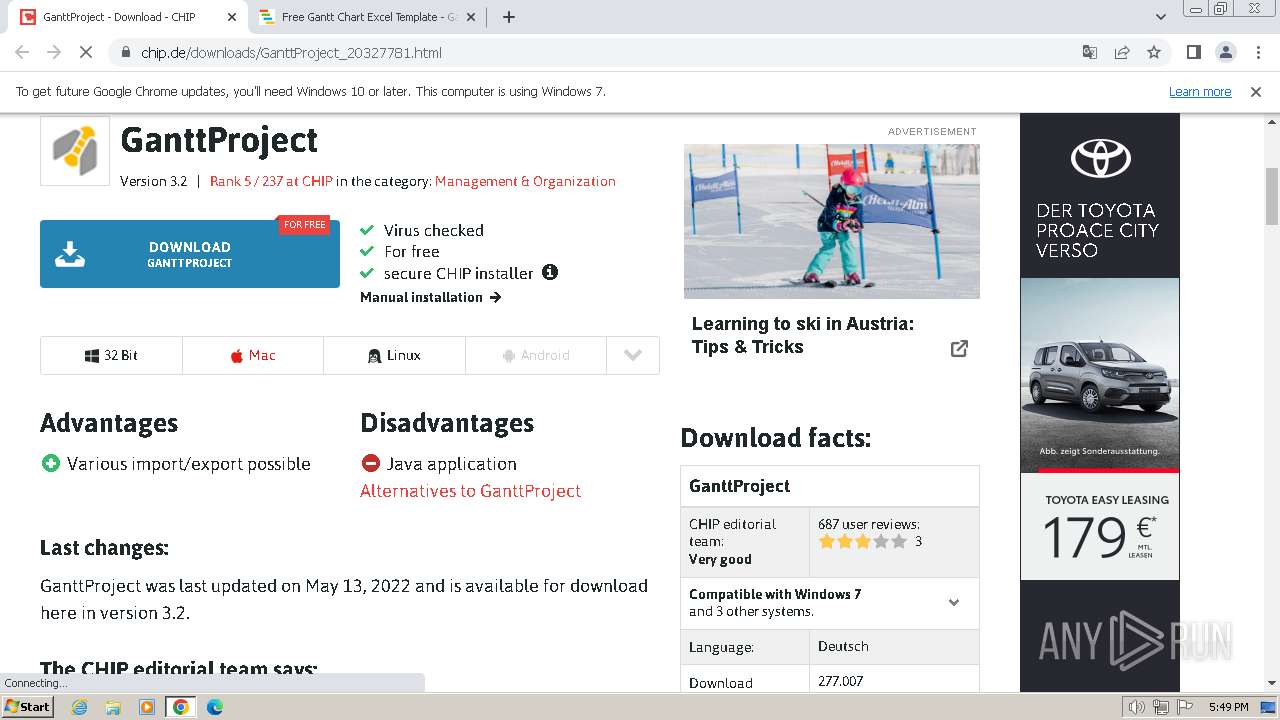1280x720 pixels.
Task: Dismiss the Chrome update notification bar
Action: [x=1256, y=91]
